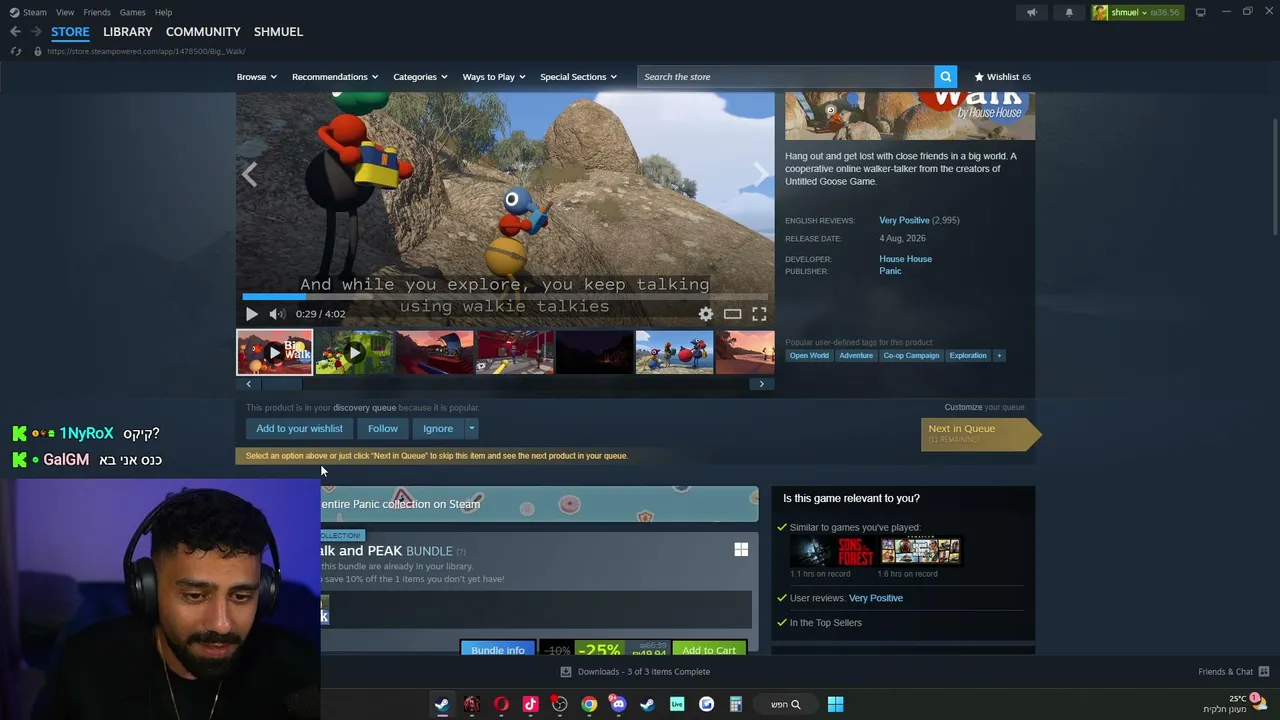Click the Big Picture mode monitor icon

coord(1200,12)
